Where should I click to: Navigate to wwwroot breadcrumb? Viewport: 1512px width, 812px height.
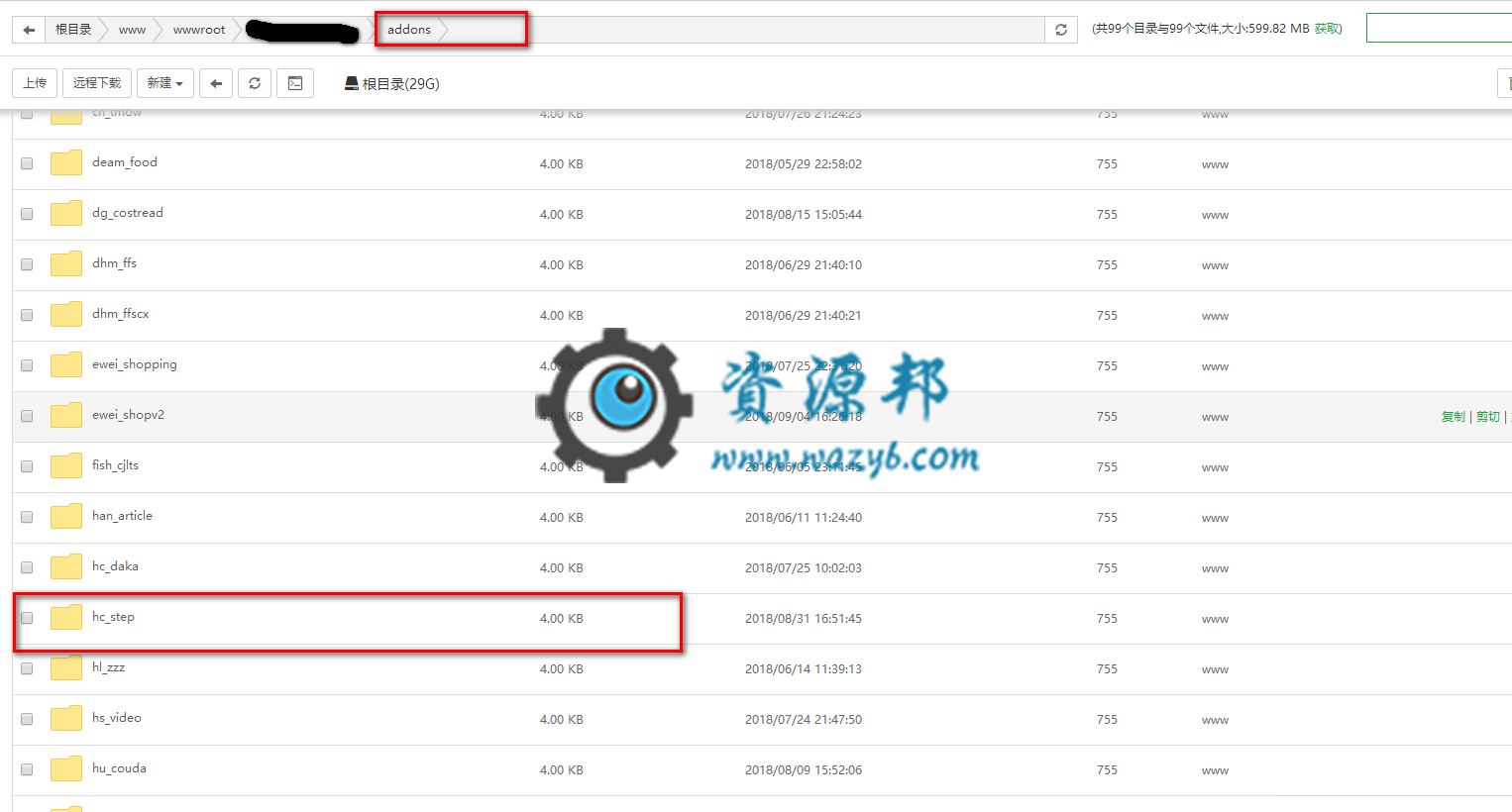199,30
